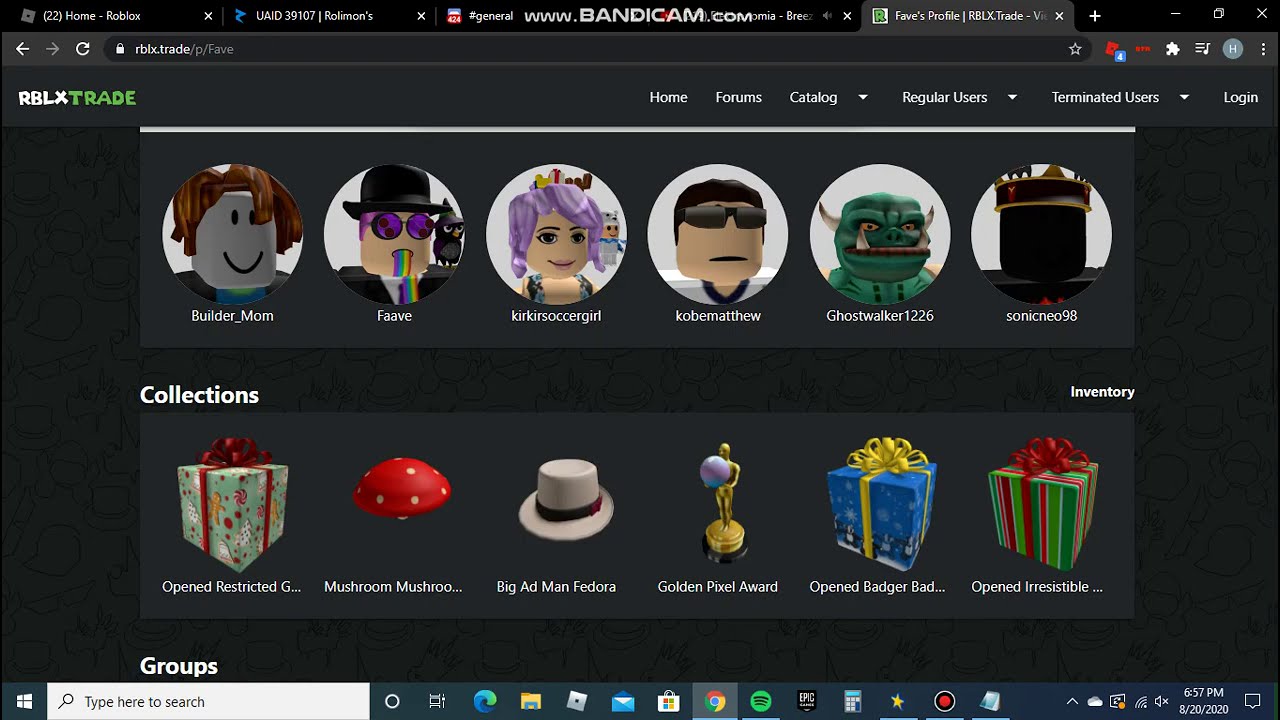Open the volume control in system tray

[1161, 702]
